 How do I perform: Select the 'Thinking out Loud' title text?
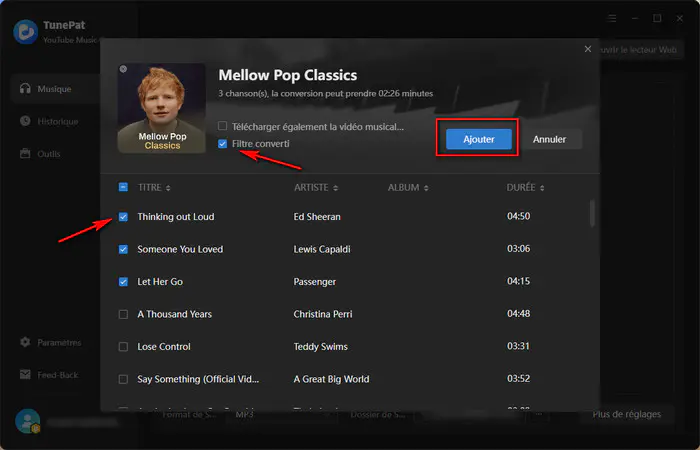[x=175, y=217]
